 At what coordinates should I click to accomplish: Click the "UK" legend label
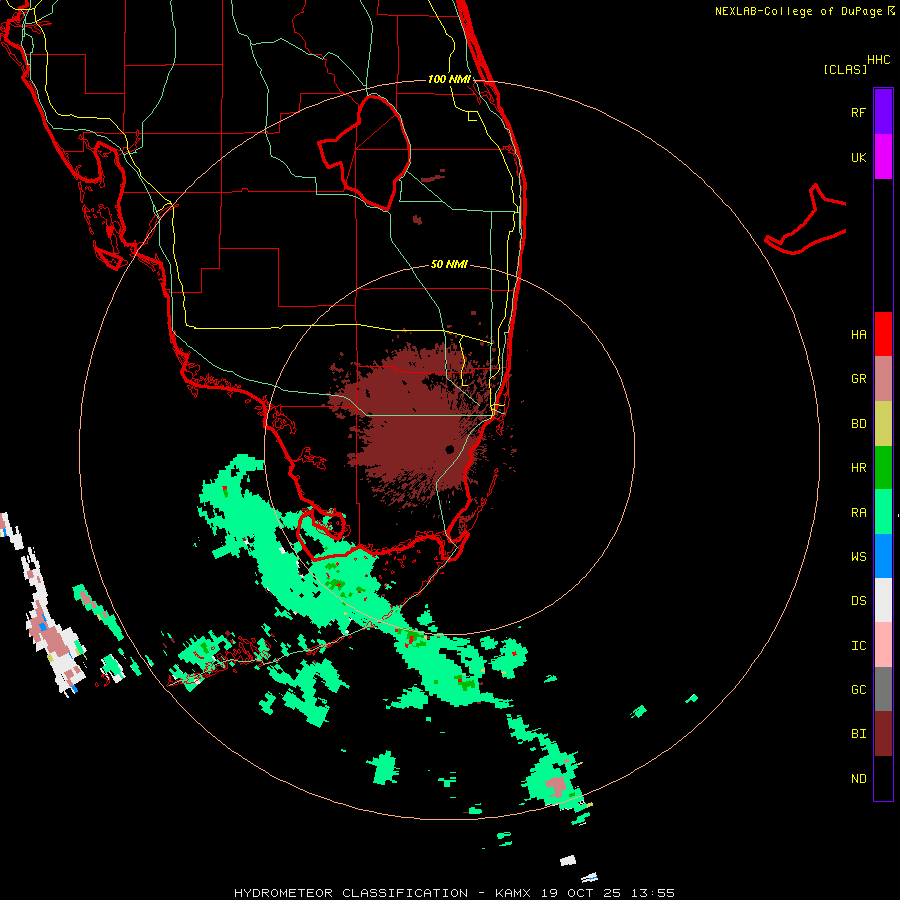[858, 158]
